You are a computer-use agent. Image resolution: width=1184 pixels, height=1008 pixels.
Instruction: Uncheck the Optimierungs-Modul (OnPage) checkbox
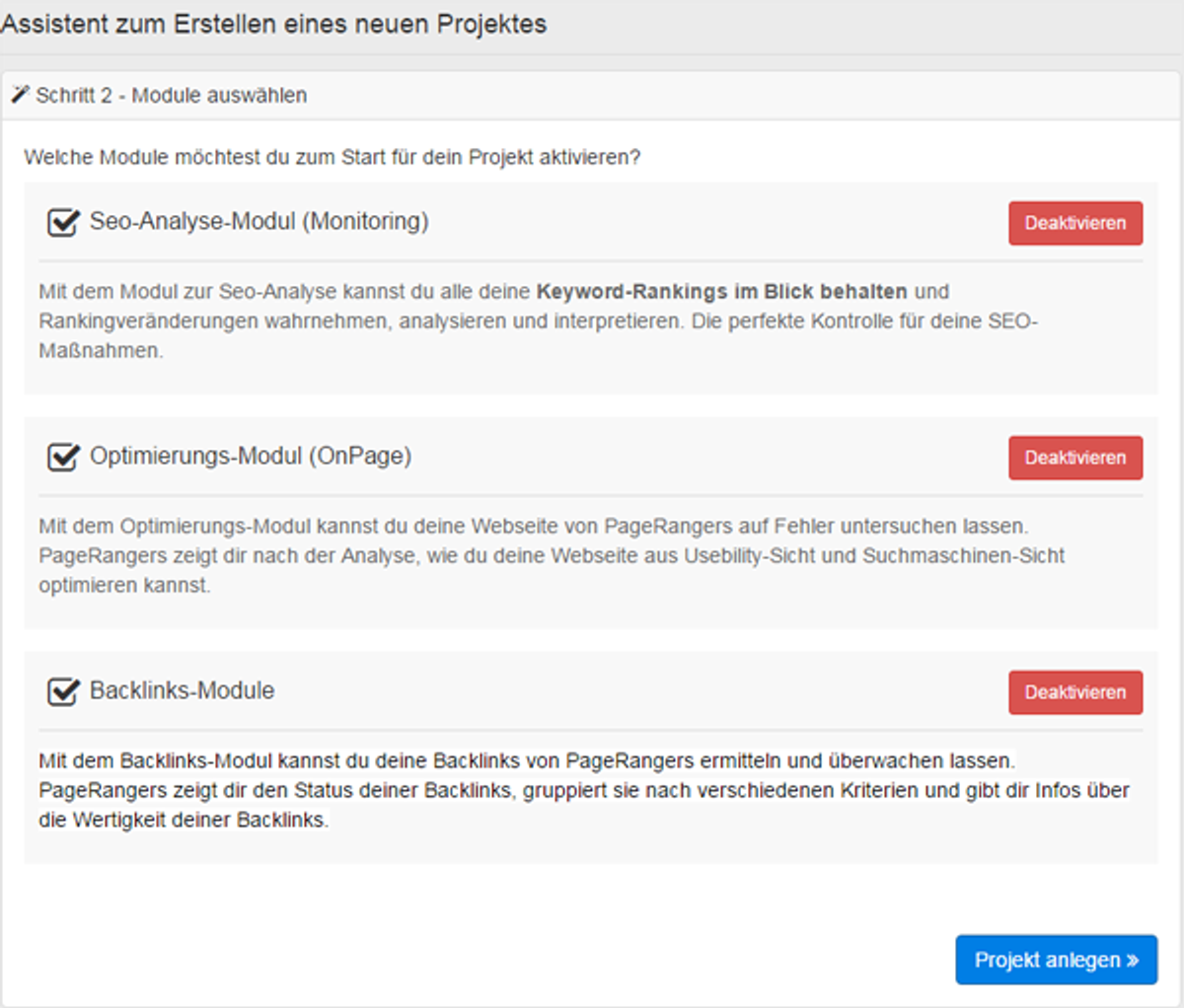pos(63,457)
